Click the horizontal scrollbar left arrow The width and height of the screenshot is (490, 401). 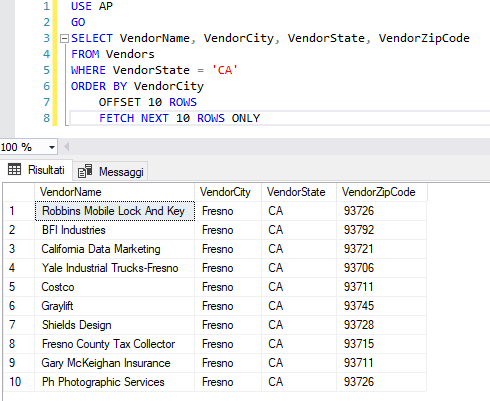[67, 147]
